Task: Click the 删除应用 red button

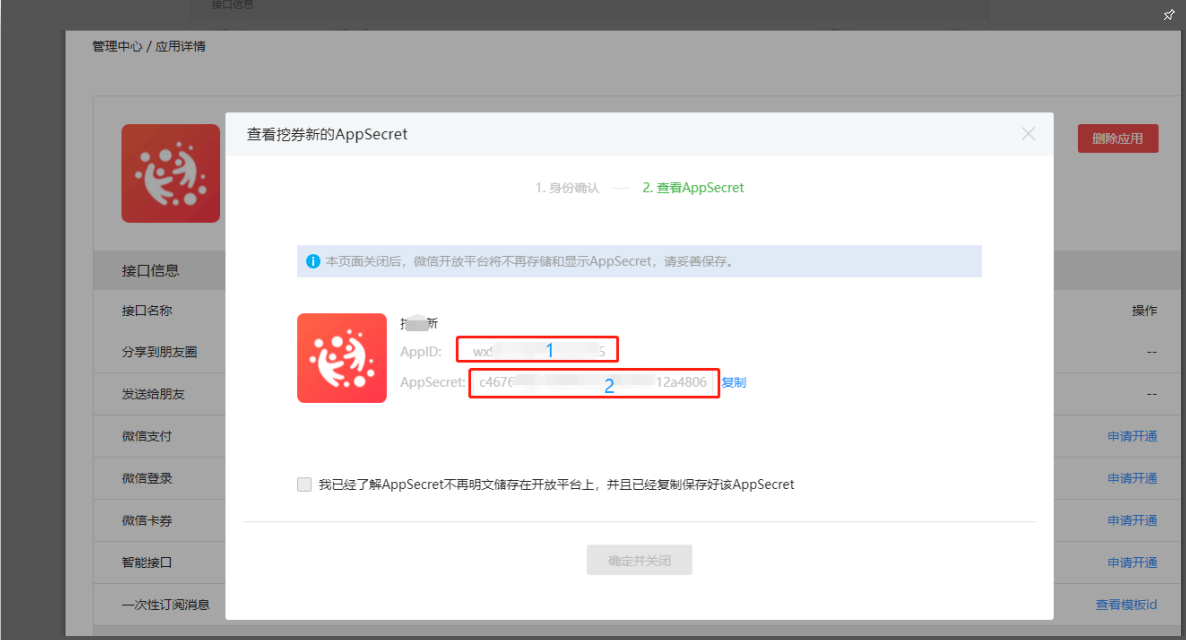Action: tap(1118, 138)
